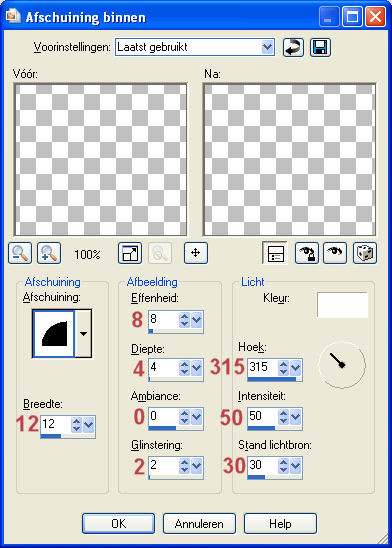Click the Hoek angle dial
392x548 pixels.
pos(342,365)
